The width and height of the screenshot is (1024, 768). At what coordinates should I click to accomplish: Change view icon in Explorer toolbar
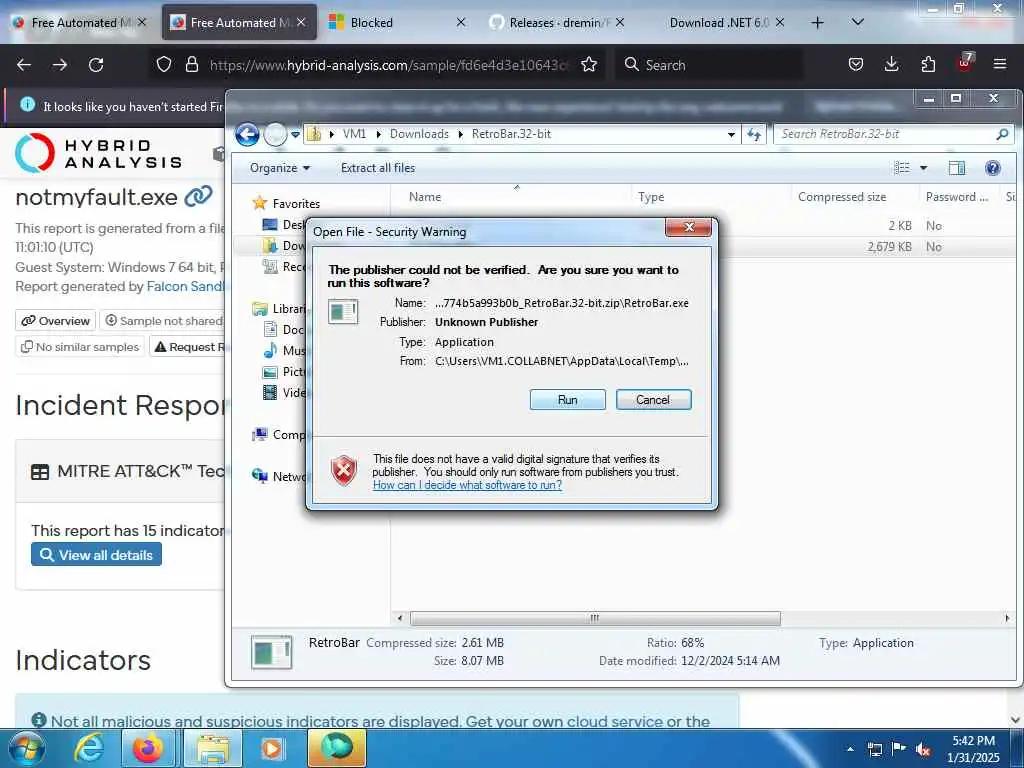click(x=901, y=168)
